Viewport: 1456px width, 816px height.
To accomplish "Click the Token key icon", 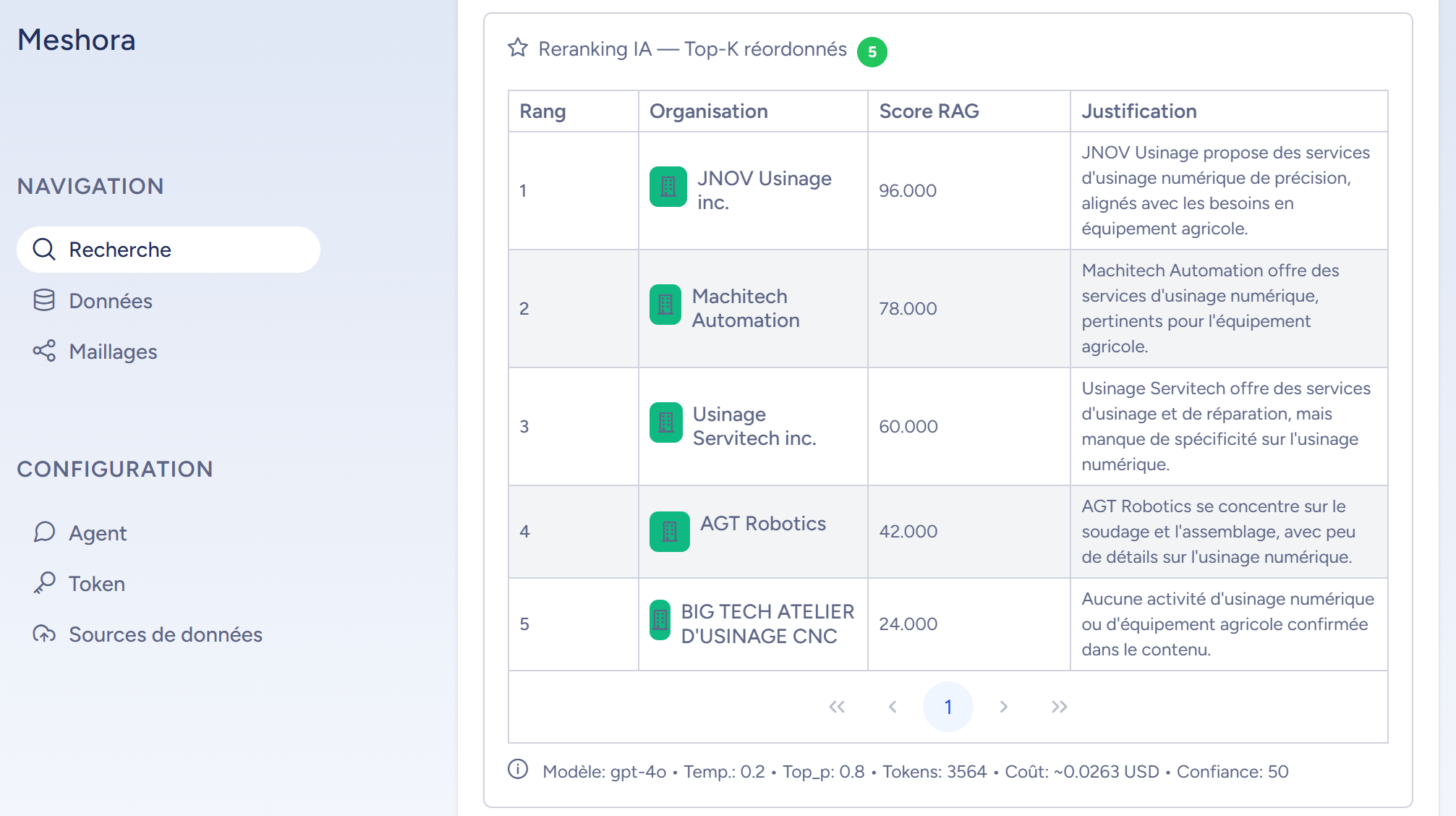I will pyautogui.click(x=44, y=583).
